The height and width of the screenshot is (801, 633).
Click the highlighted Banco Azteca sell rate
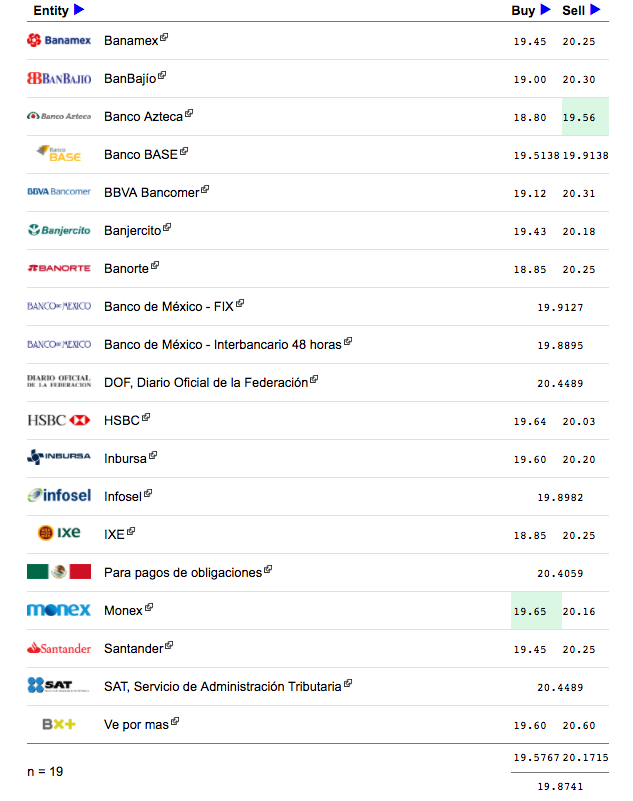tap(579, 117)
